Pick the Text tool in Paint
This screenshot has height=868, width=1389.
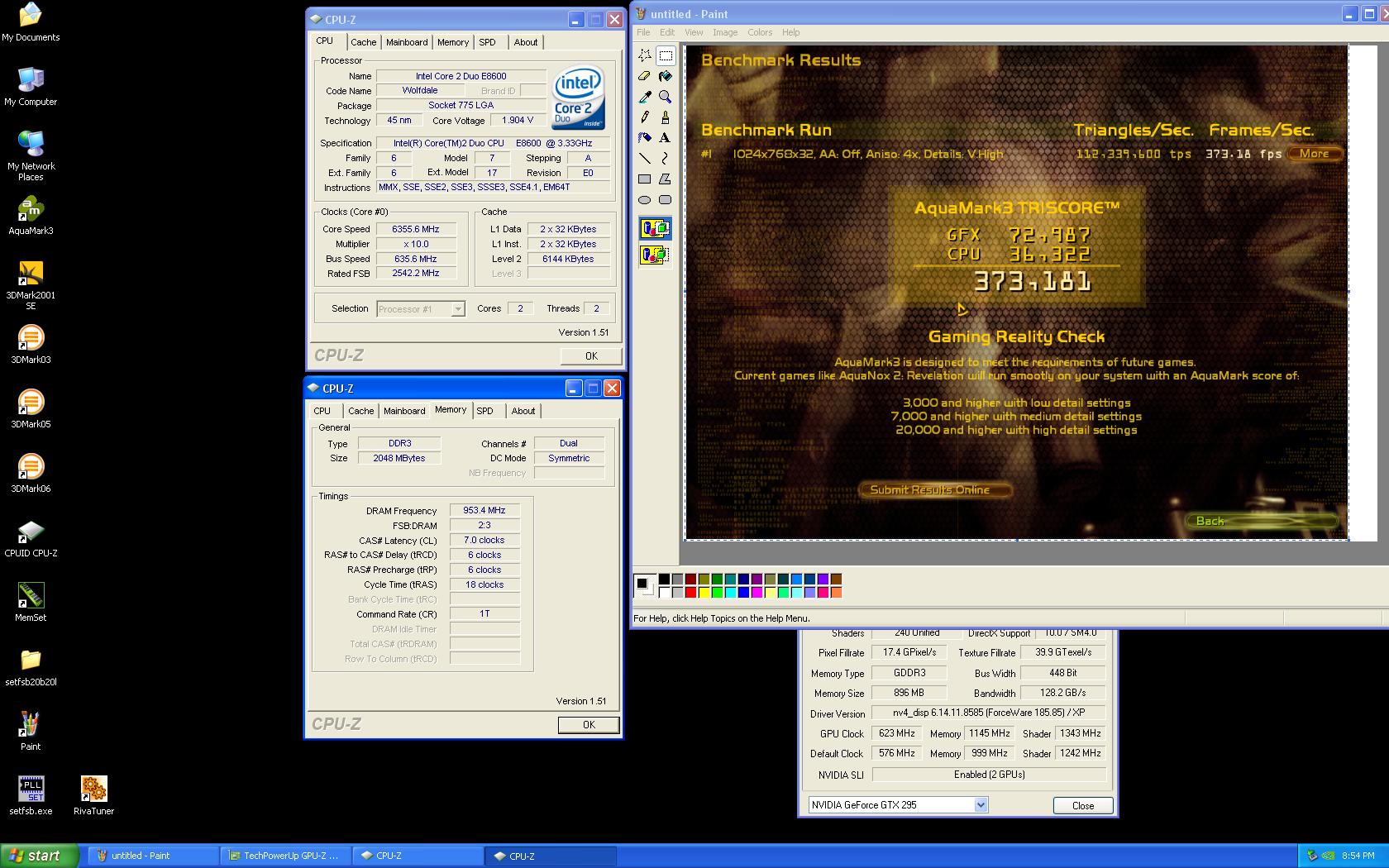(x=666, y=138)
